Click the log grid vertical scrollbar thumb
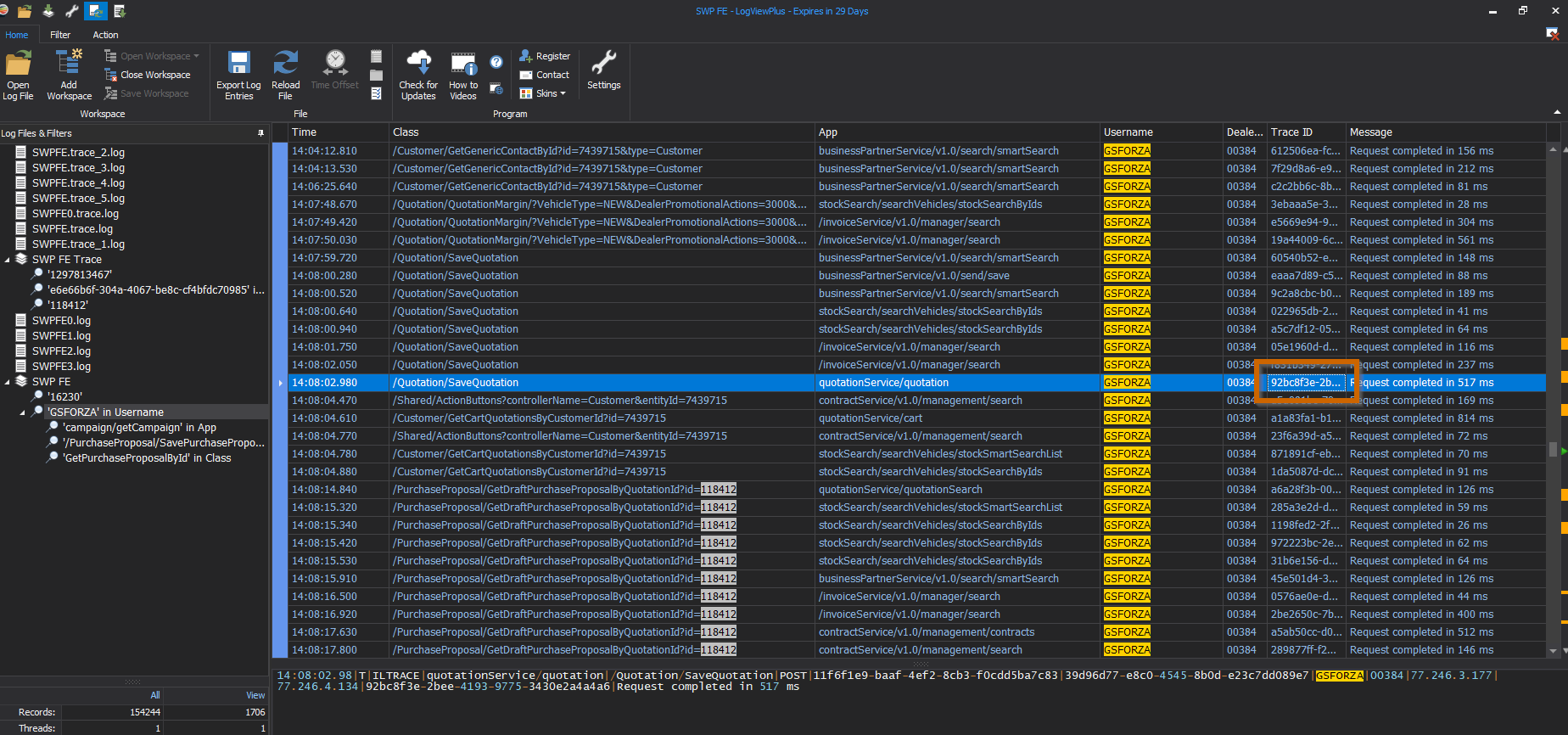Image resolution: width=1568 pixels, height=735 pixels. click(x=1553, y=449)
